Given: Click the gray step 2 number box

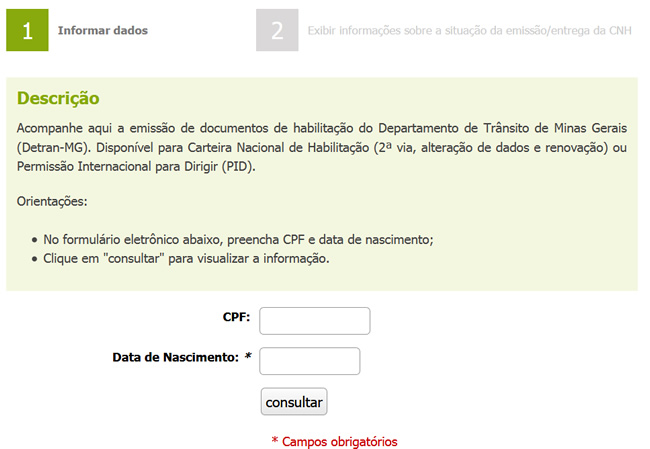Looking at the screenshot, I should 277,30.
